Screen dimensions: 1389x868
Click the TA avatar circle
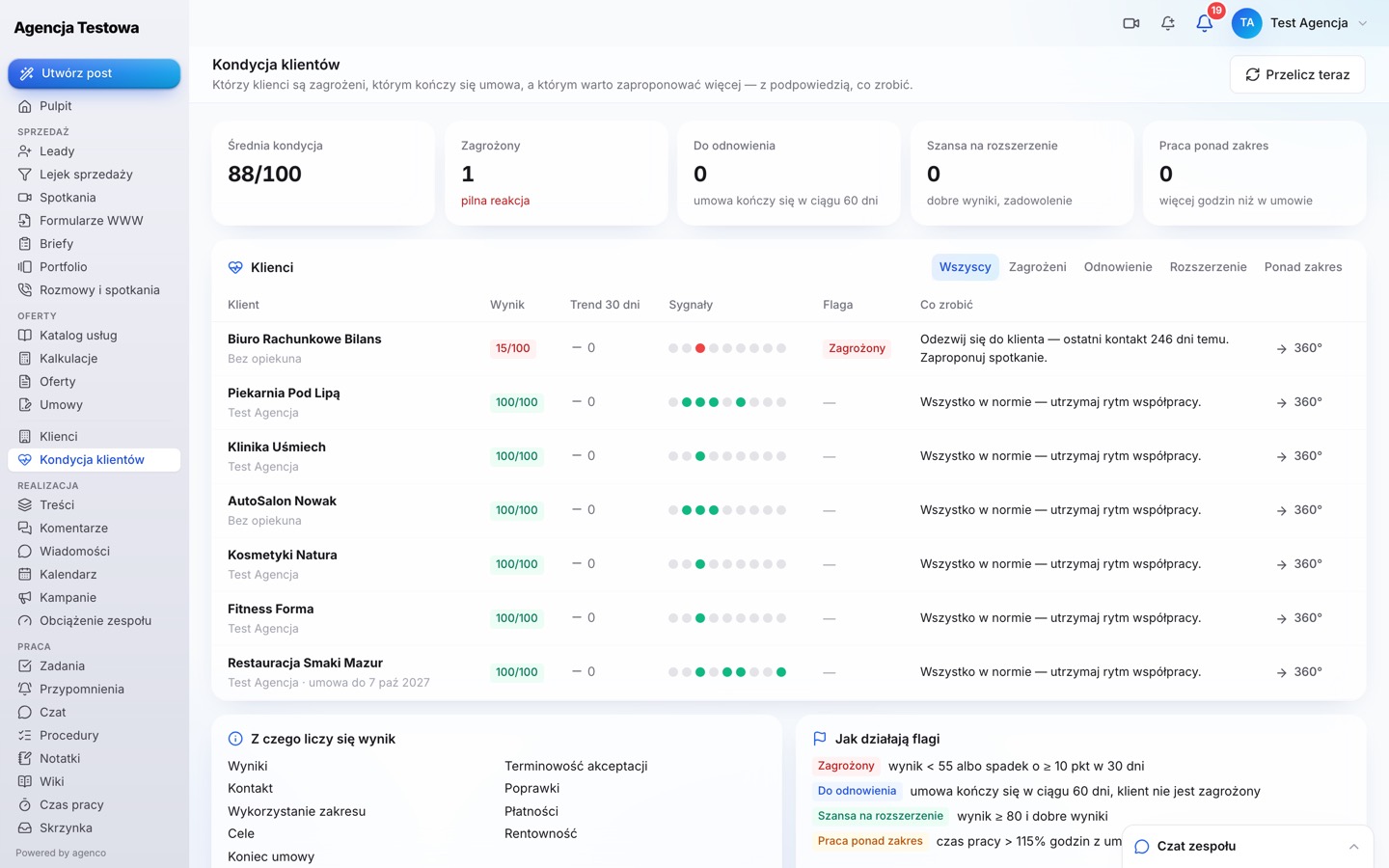tap(1247, 23)
